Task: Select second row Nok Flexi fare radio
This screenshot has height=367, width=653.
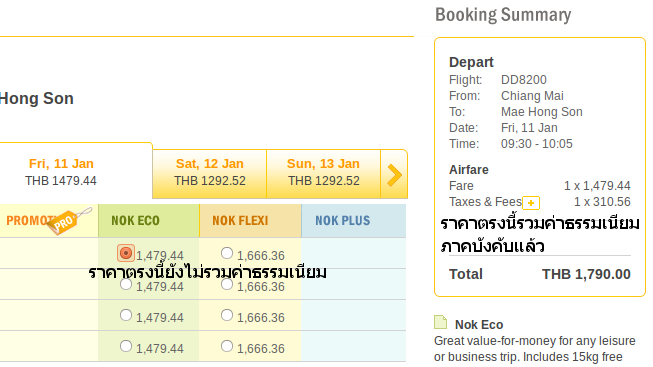Action: [227, 284]
